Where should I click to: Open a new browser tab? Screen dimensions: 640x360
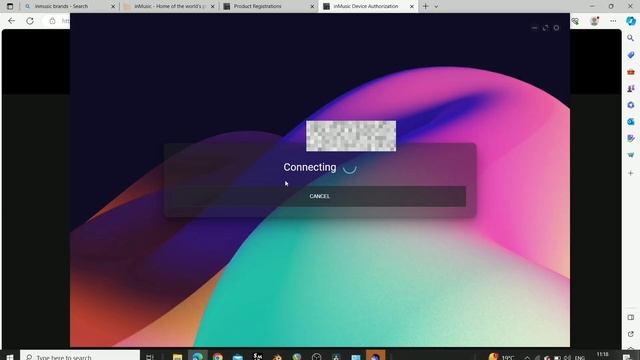coord(425,6)
